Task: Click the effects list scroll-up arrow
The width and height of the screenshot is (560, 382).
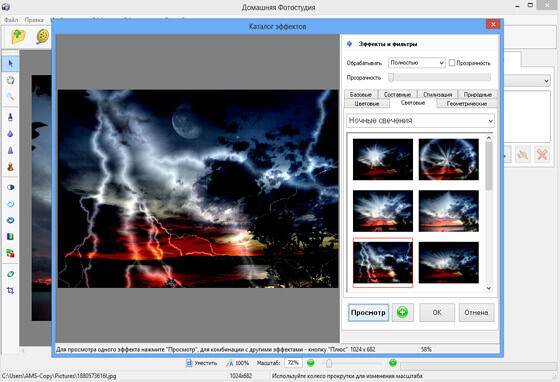Action: [489, 137]
